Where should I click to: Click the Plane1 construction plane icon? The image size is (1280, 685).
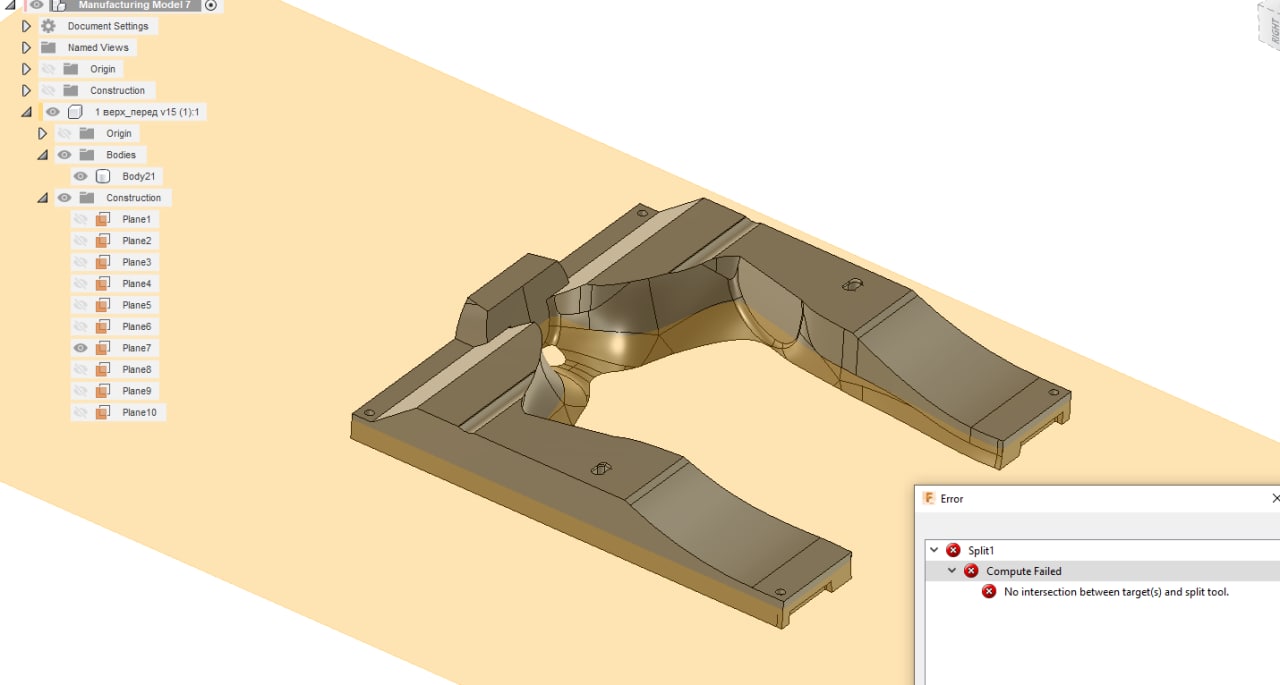click(102, 219)
